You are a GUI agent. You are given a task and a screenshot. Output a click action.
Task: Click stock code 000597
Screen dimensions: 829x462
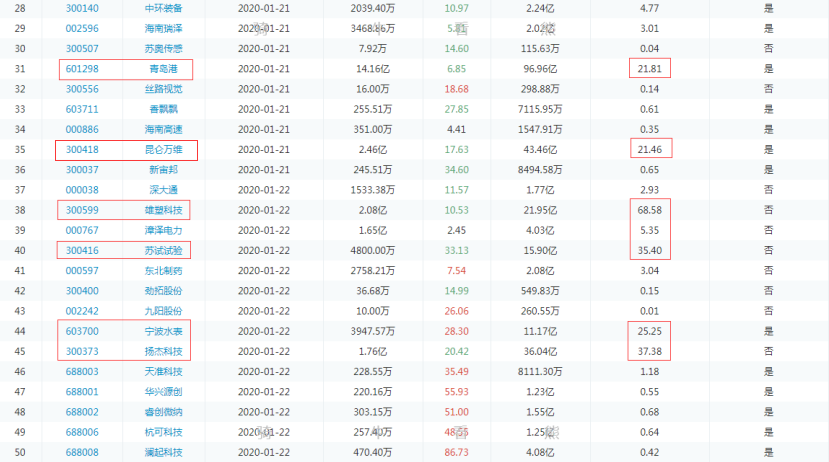82,271
